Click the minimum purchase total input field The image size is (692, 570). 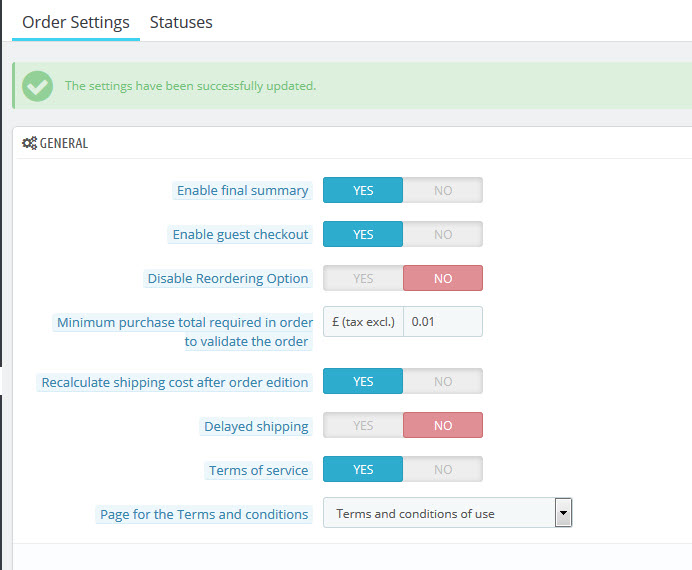[x=442, y=322]
